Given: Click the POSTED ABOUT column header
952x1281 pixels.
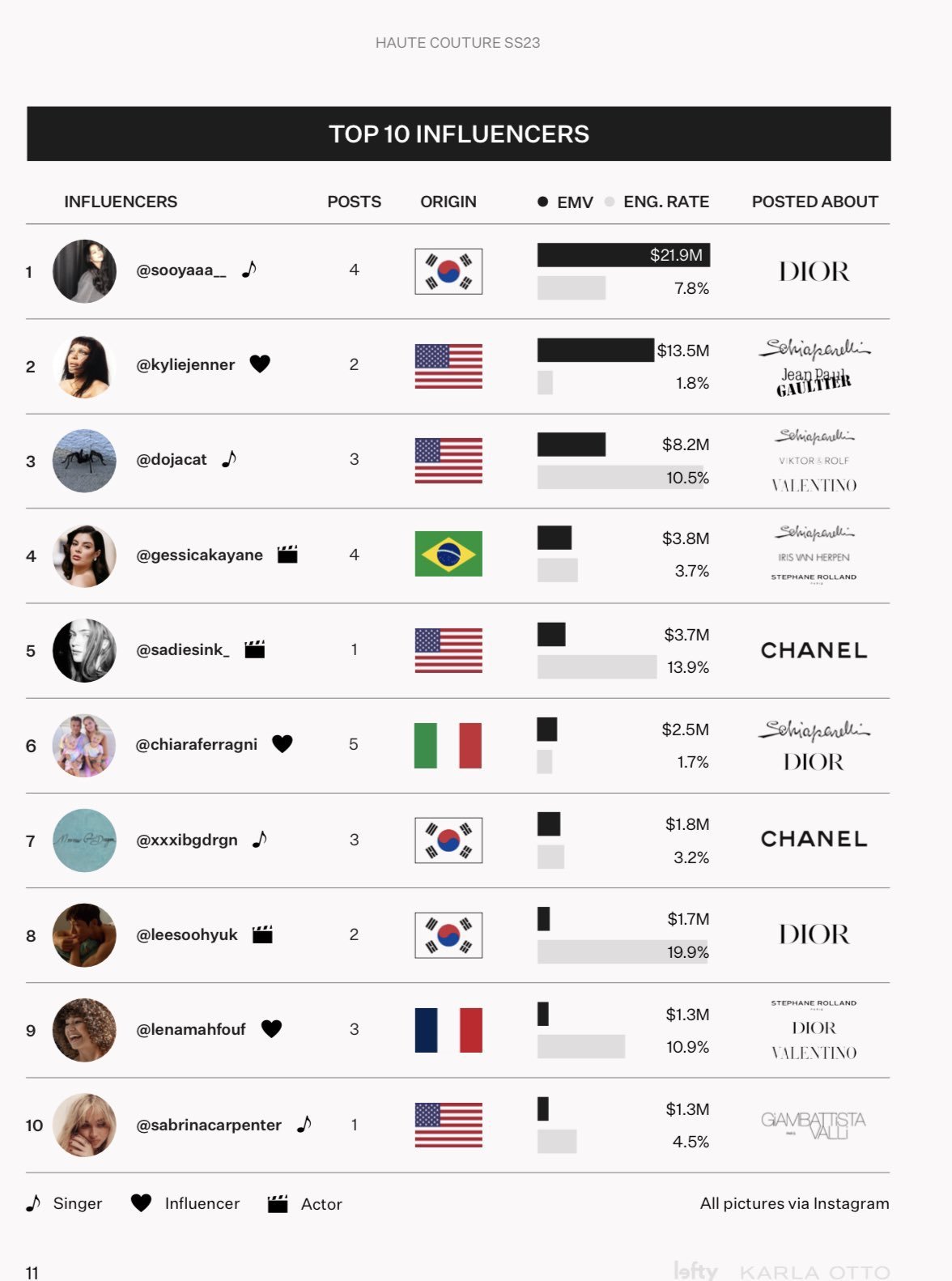Looking at the screenshot, I should click(815, 202).
